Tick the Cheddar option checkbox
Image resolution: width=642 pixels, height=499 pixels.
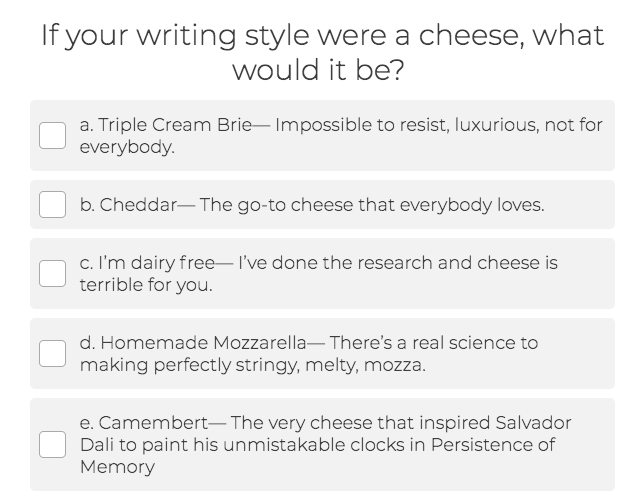(52, 204)
